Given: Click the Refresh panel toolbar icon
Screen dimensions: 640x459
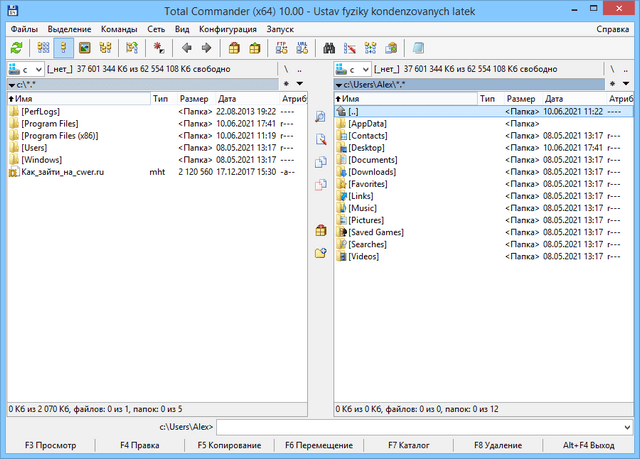Looking at the screenshot, I should tap(16, 47).
